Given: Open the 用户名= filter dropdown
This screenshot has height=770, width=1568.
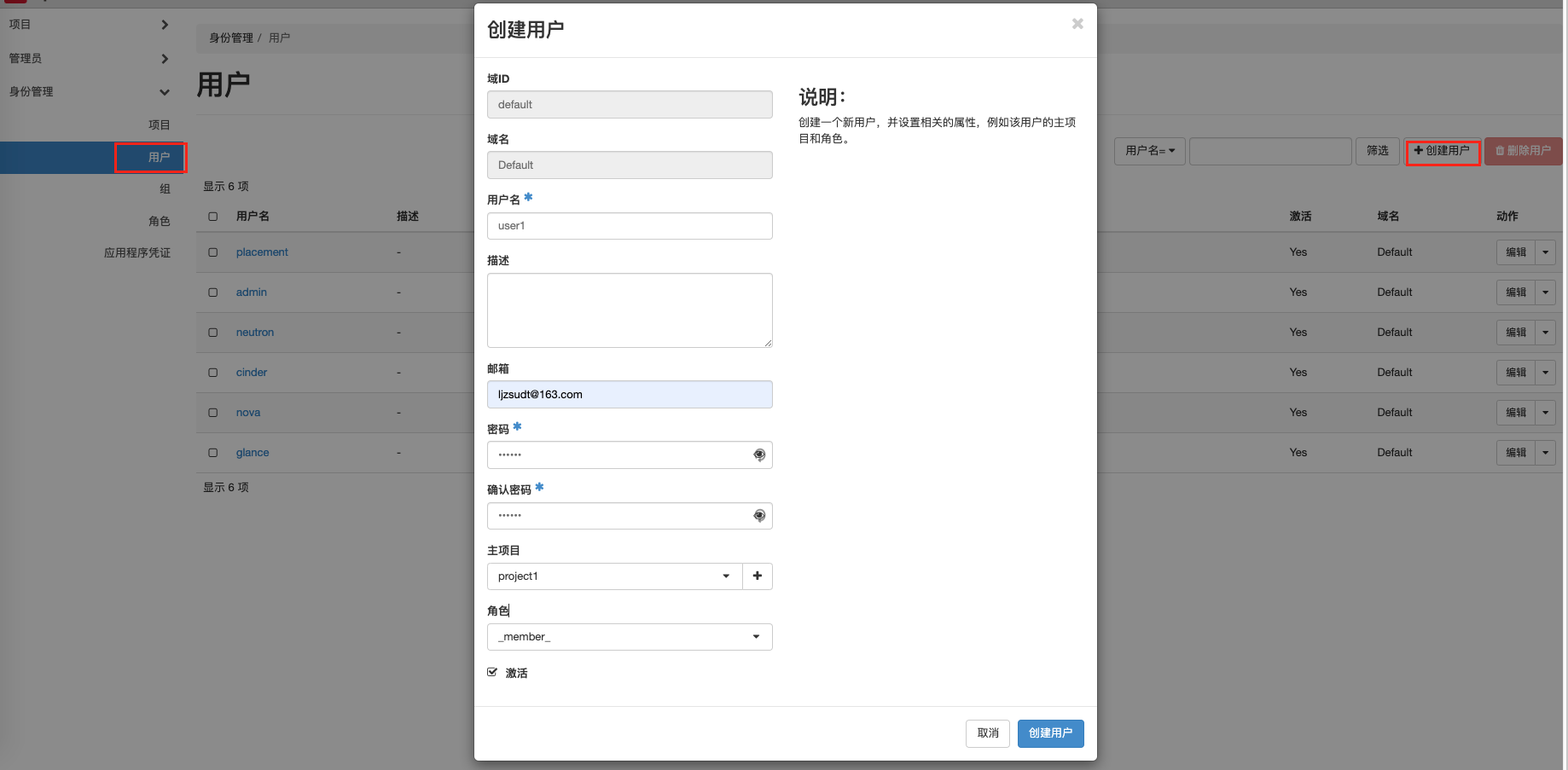Looking at the screenshot, I should click(x=1150, y=151).
